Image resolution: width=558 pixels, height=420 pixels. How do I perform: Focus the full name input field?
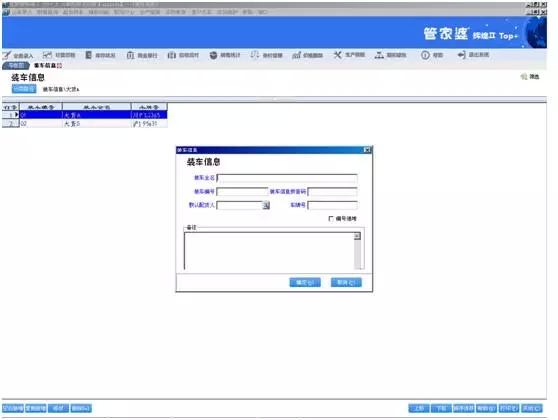tap(287, 178)
